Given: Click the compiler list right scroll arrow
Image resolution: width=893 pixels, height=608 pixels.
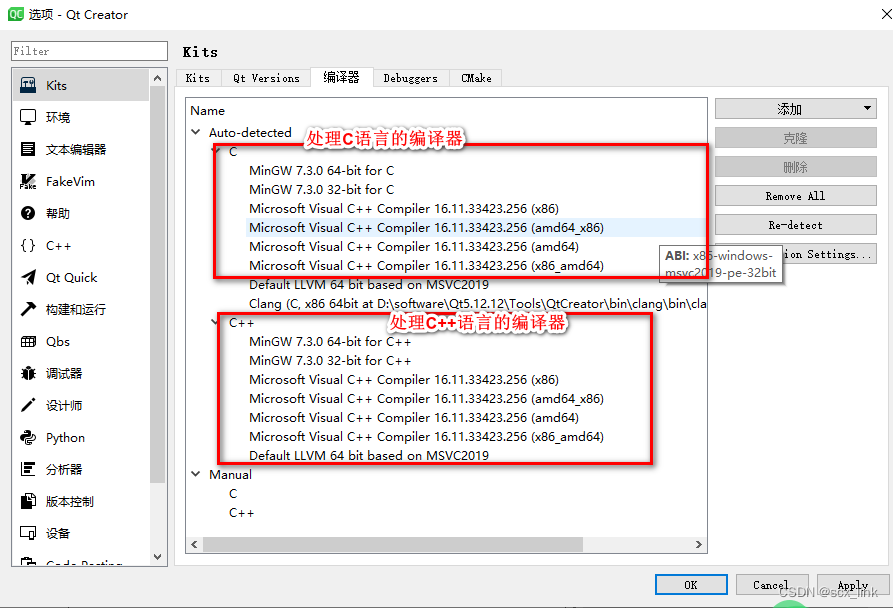Looking at the screenshot, I should 699,544.
